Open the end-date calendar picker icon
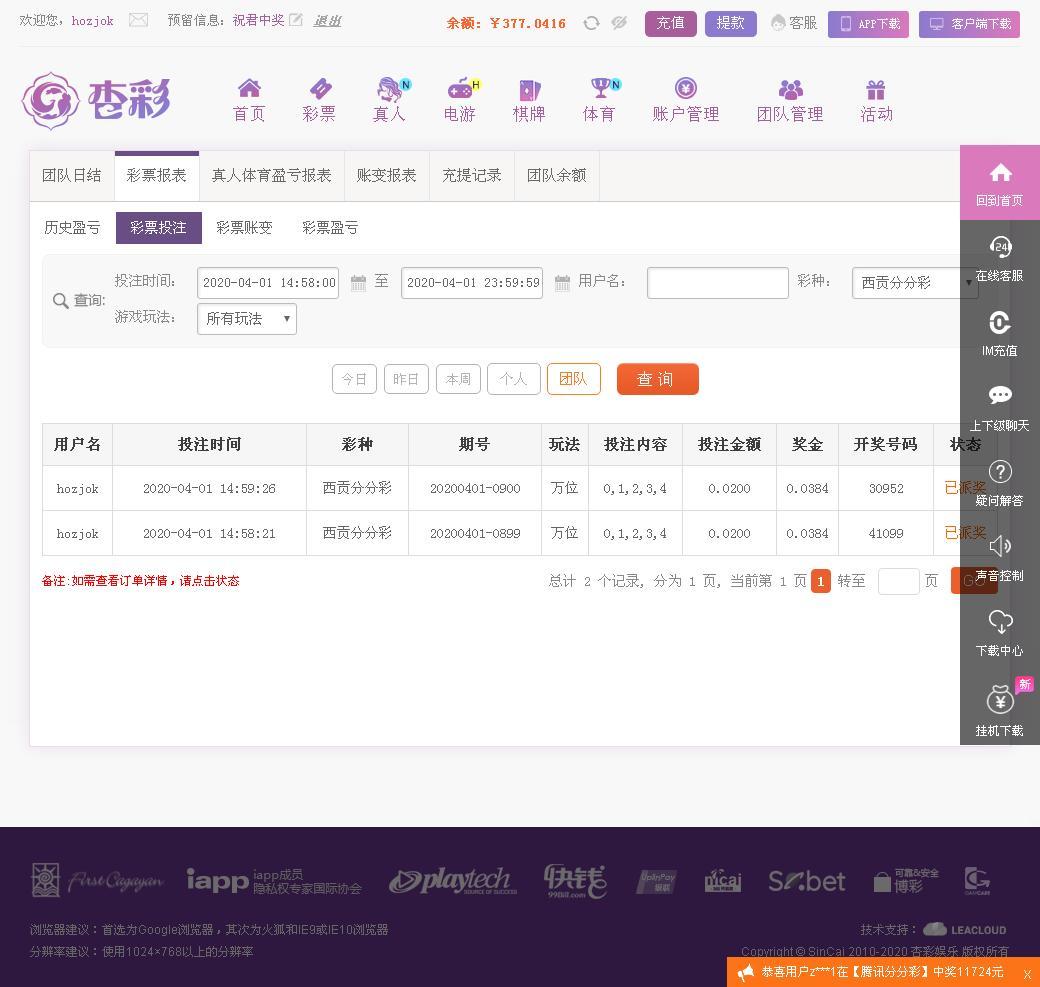Viewport: 1040px width, 987px height. [x=562, y=283]
